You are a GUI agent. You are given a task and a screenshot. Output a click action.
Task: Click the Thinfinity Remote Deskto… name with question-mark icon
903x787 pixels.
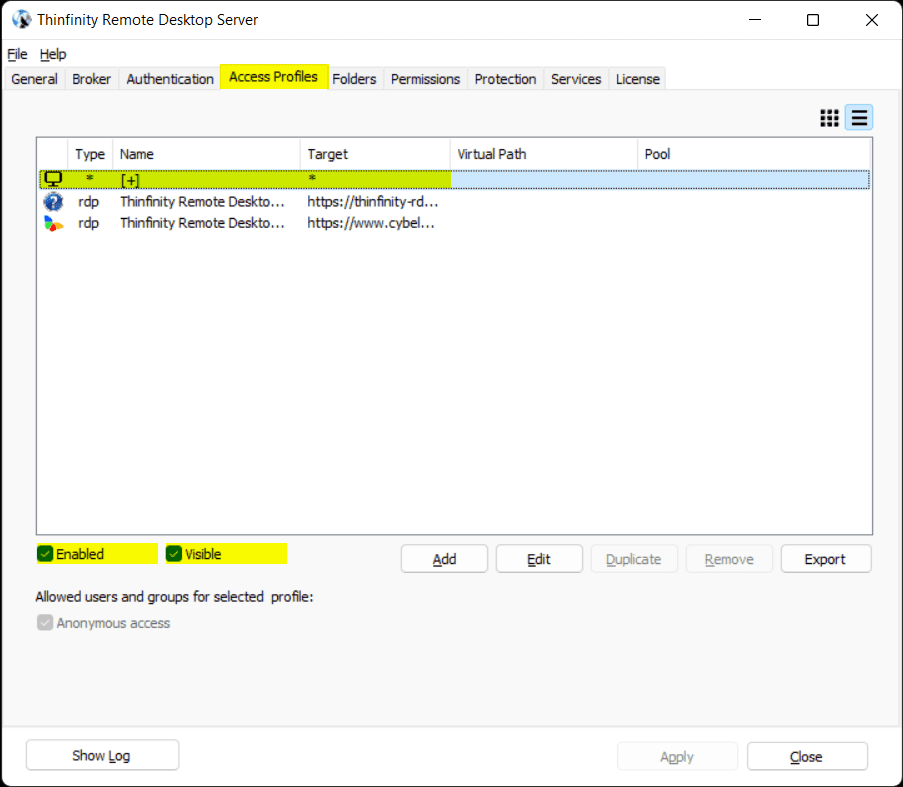point(202,201)
